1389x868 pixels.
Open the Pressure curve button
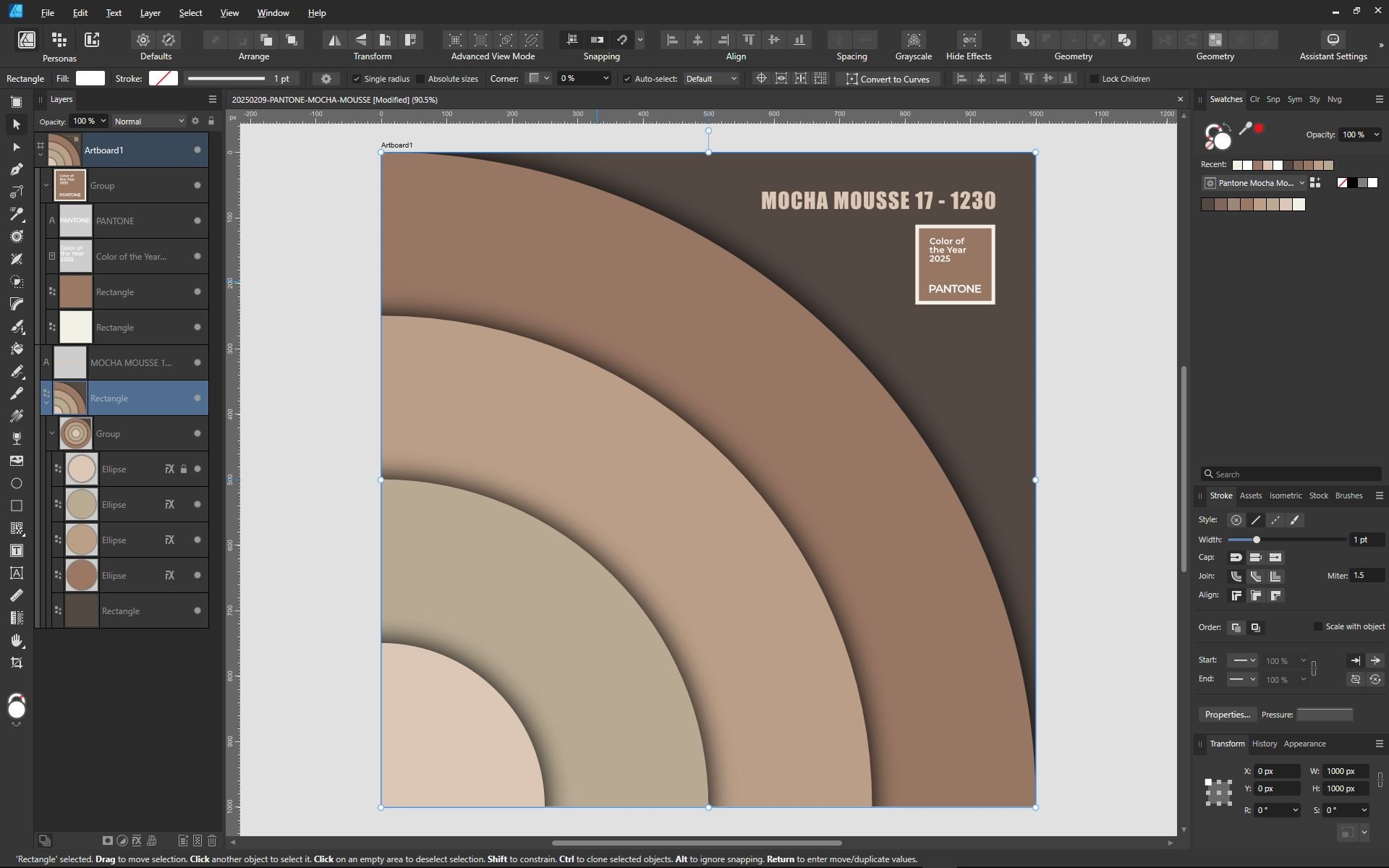click(1325, 715)
